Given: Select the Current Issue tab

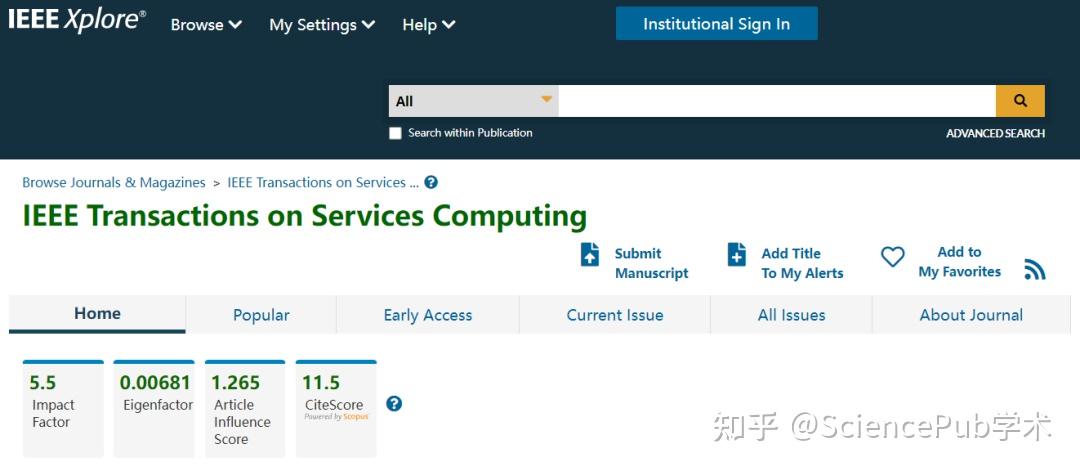Looking at the screenshot, I should [615, 315].
